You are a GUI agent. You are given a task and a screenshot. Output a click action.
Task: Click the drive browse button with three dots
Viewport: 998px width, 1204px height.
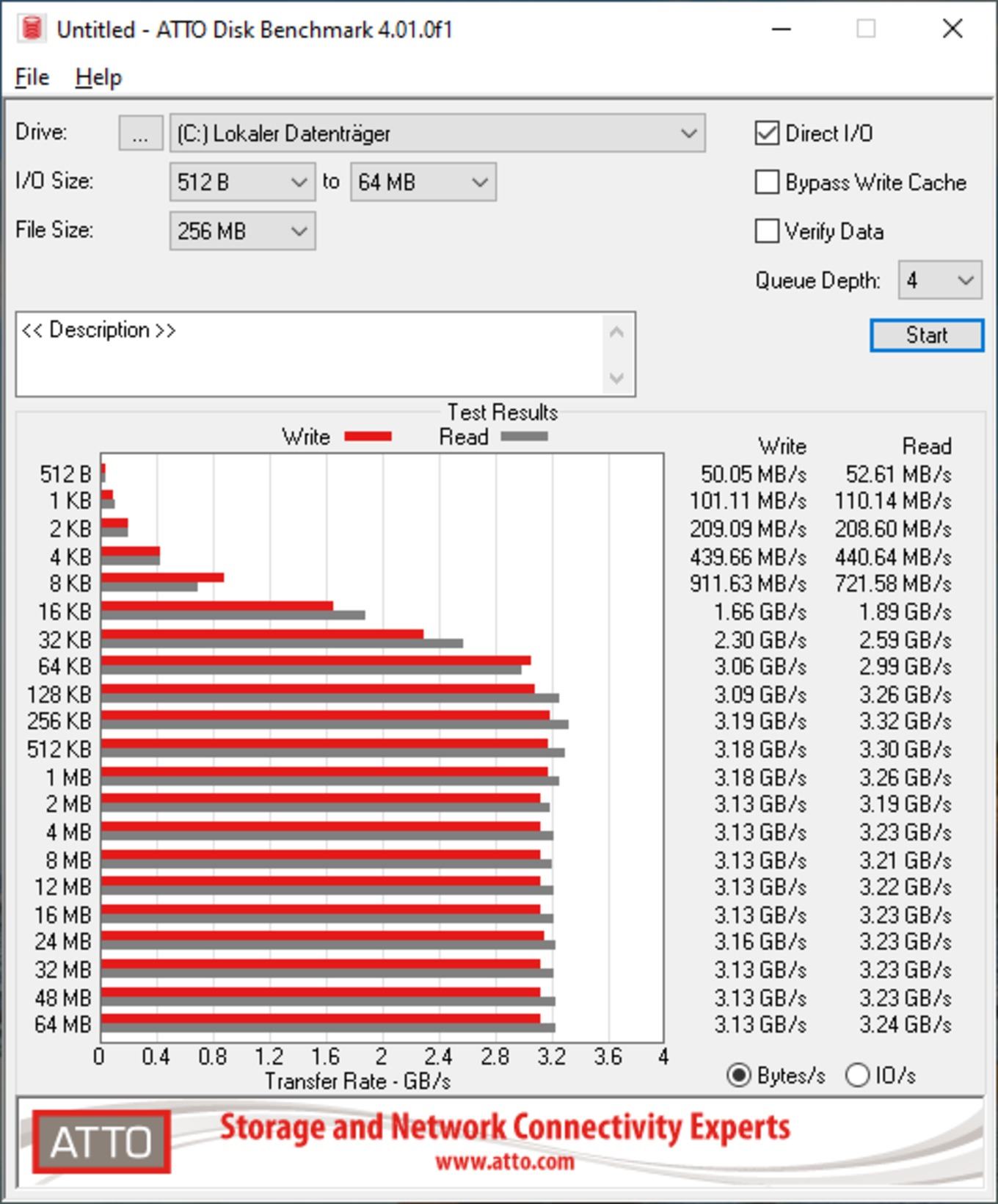pos(141,133)
